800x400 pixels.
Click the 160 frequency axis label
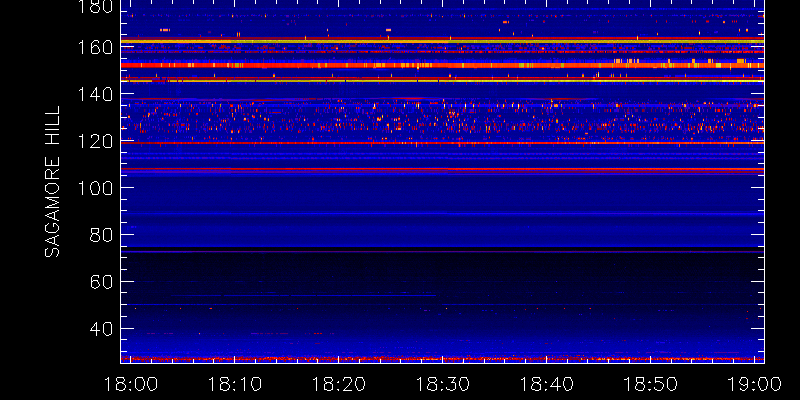[x=94, y=47]
